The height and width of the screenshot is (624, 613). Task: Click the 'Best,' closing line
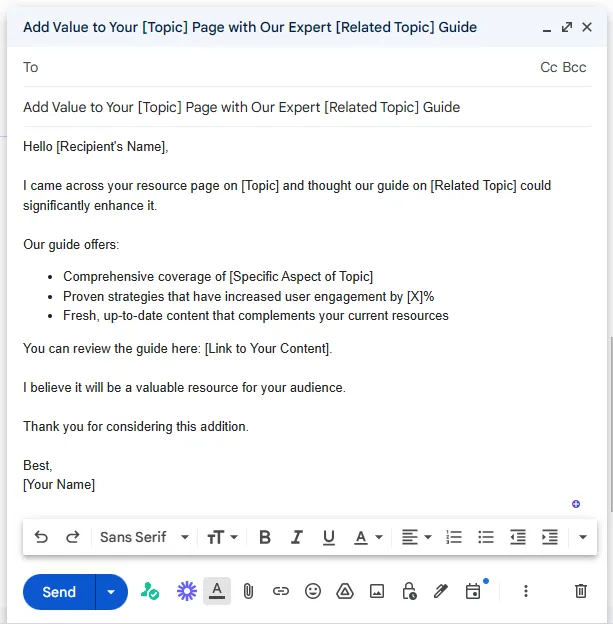[37, 465]
